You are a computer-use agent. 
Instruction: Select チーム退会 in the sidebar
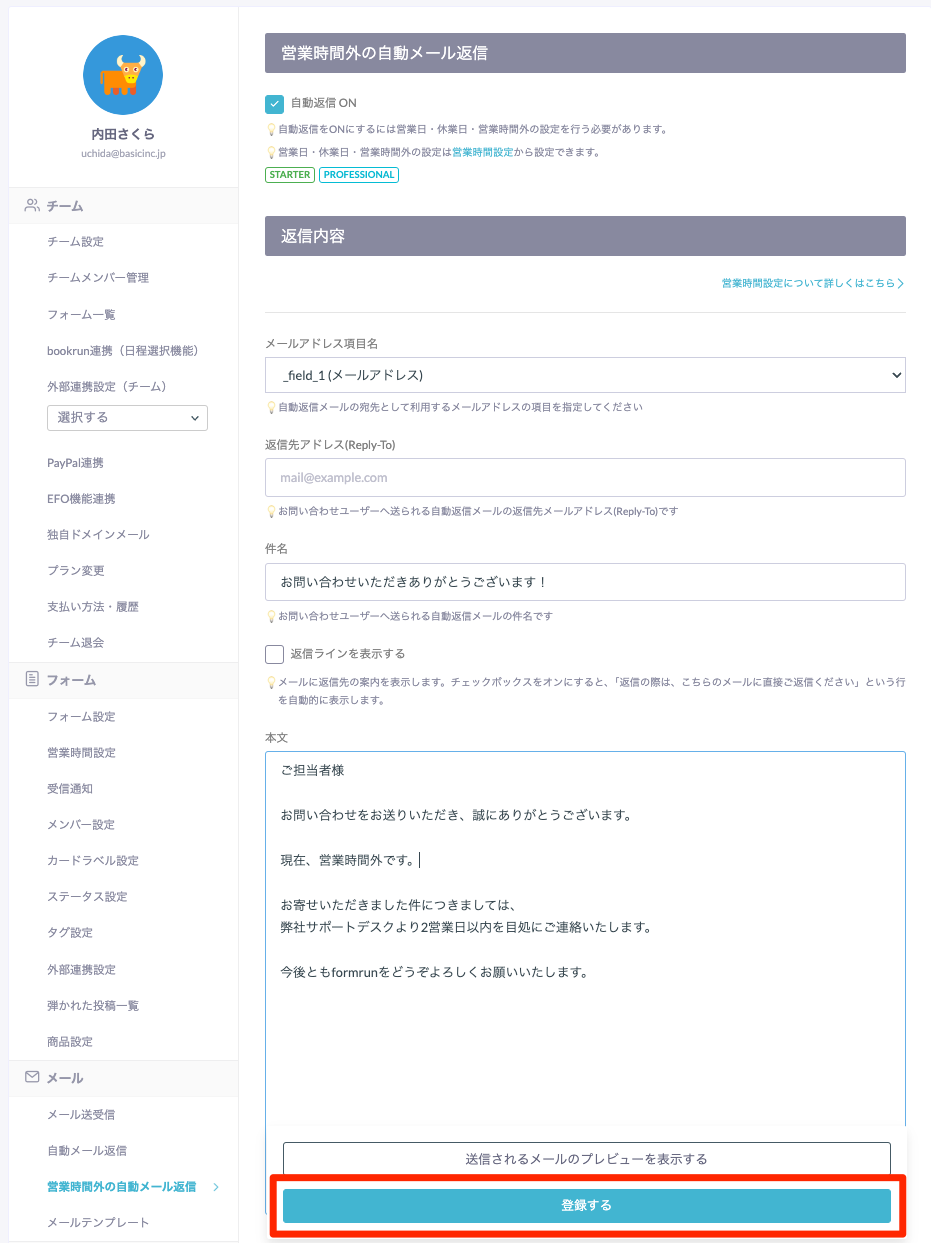point(75,643)
